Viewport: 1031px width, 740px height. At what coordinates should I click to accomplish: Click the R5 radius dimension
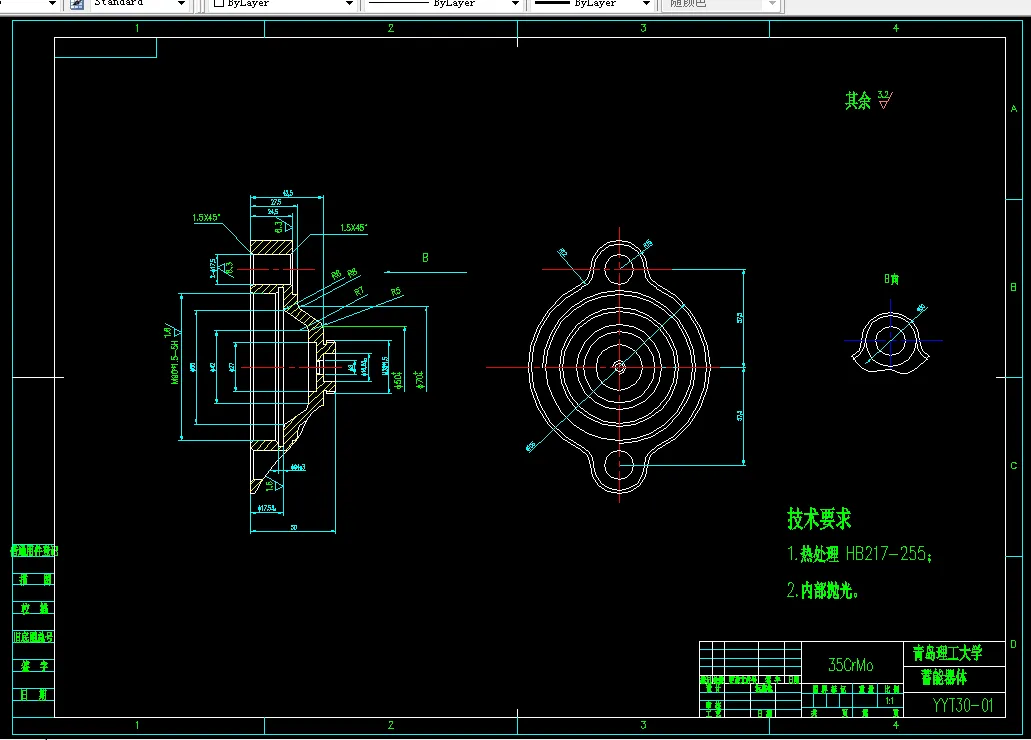395,291
